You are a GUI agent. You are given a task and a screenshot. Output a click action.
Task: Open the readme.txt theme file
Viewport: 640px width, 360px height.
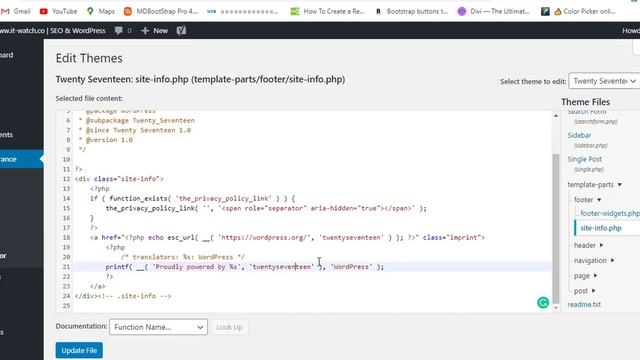pyautogui.click(x=584, y=304)
